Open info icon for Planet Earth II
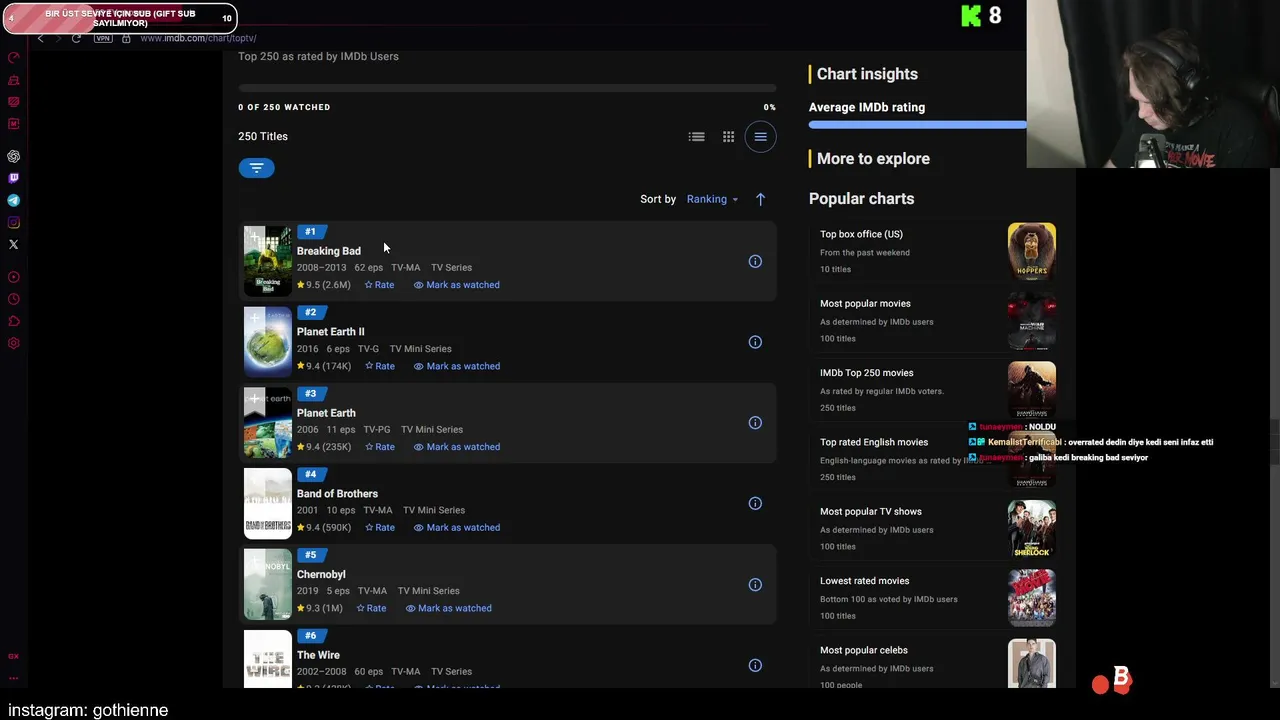 coord(755,342)
